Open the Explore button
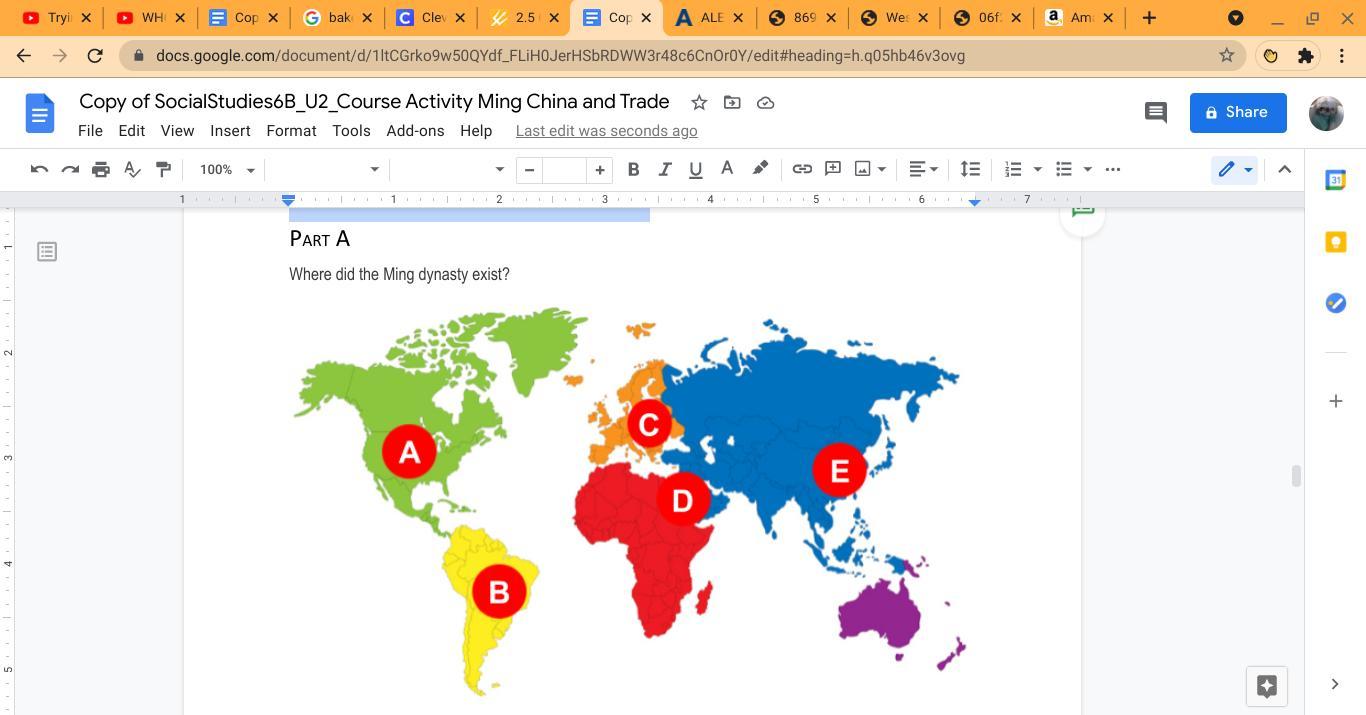The image size is (1366, 715). point(1266,686)
